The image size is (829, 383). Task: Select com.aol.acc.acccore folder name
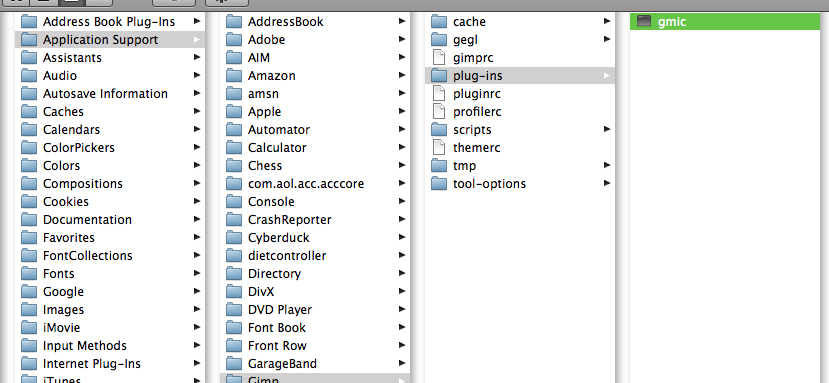click(306, 184)
